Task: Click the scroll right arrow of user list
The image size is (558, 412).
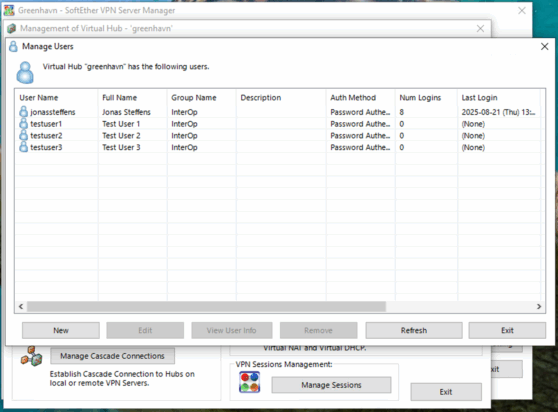Action: click(539, 306)
